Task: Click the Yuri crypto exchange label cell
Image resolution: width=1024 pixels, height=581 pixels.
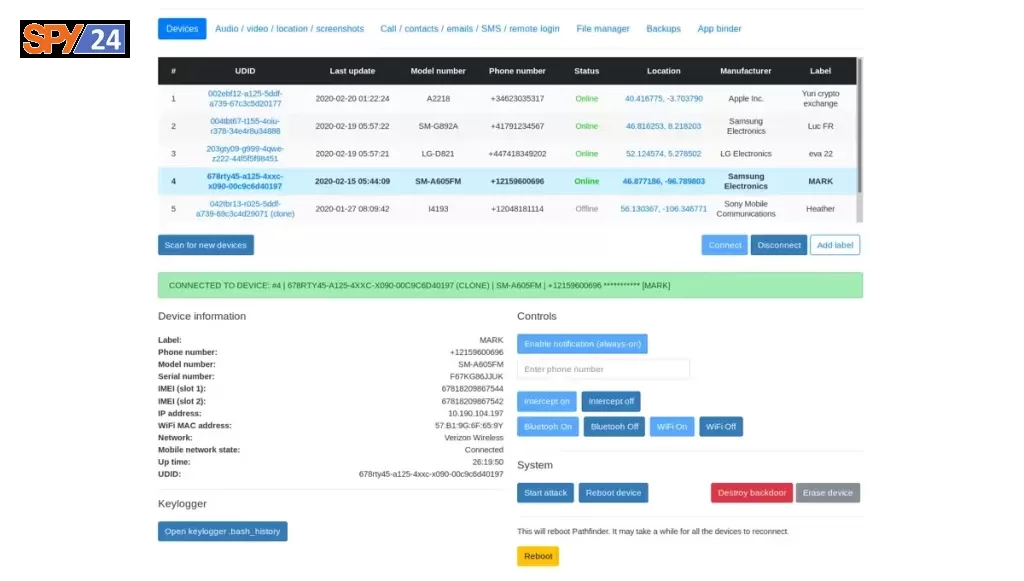Action: coord(820,99)
